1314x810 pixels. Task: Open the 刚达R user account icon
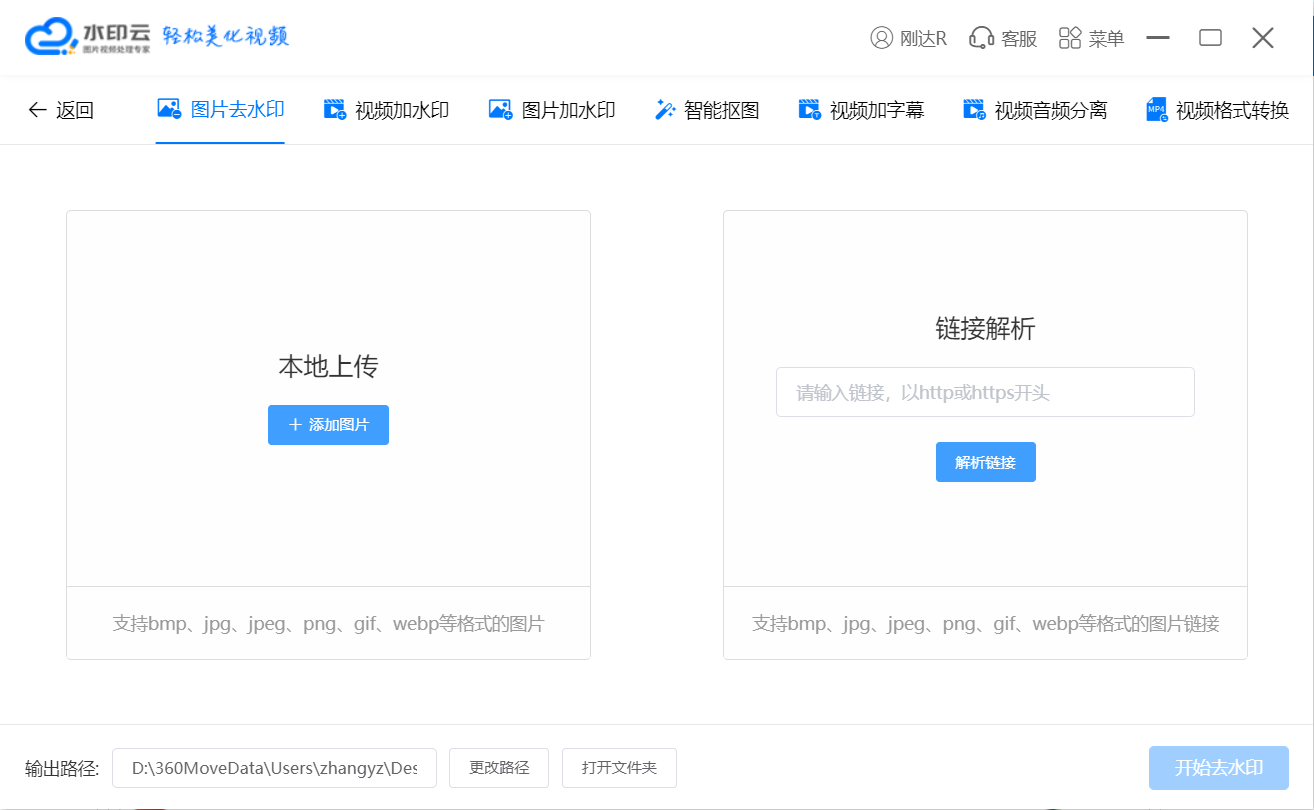pos(881,38)
